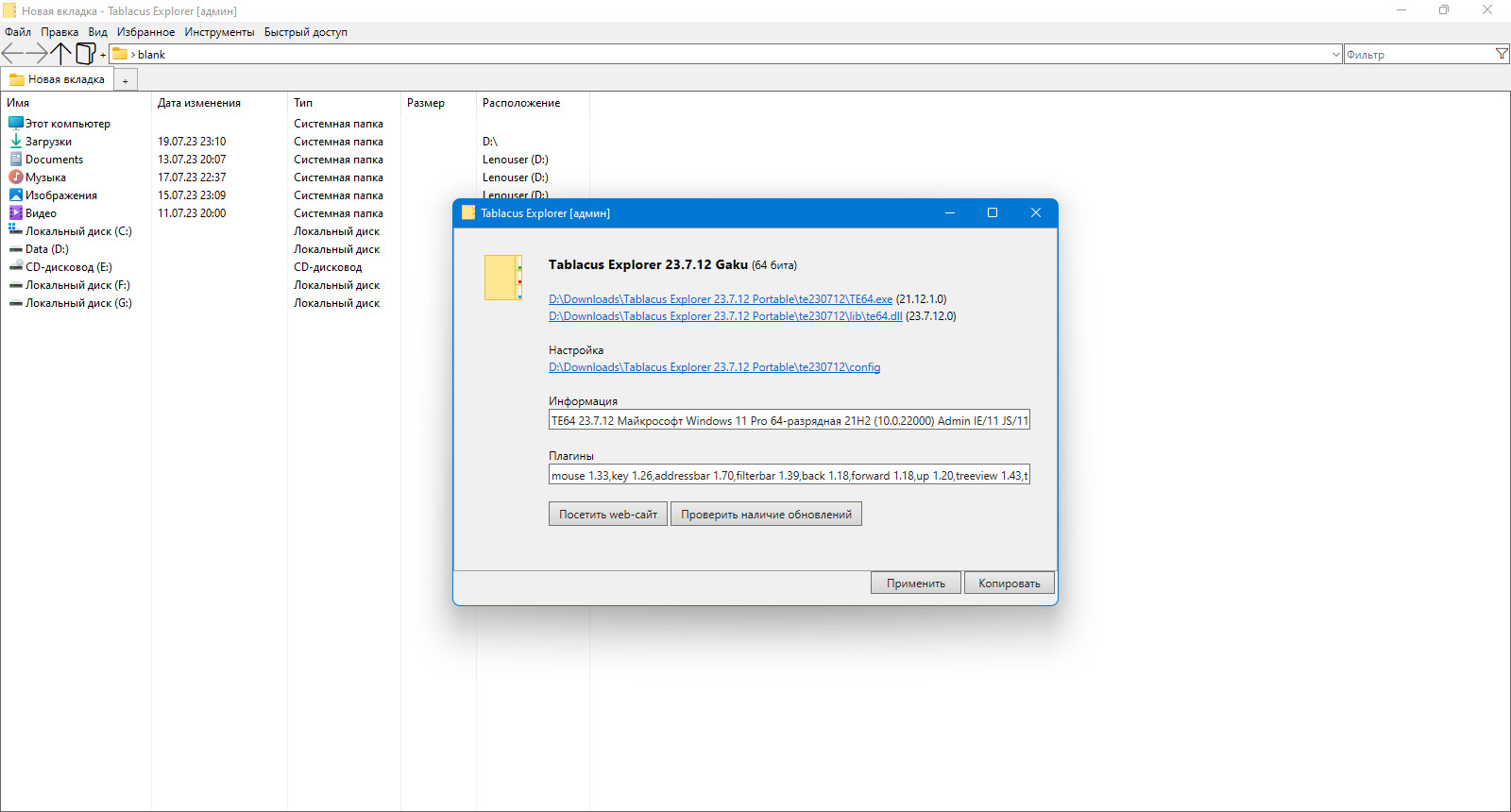Sort by the Имя column header
Screen dimensions: 1511x812
coord(76,103)
